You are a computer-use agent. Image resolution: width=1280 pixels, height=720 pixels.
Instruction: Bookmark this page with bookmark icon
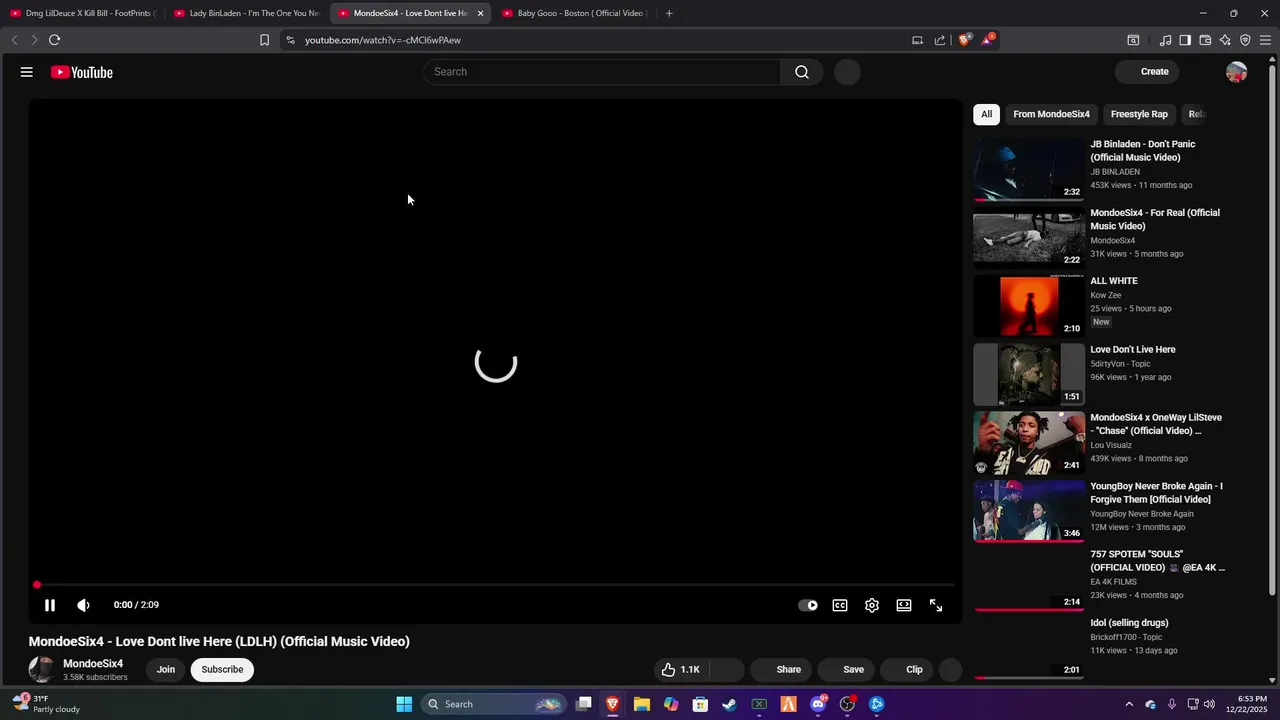pyautogui.click(x=264, y=40)
